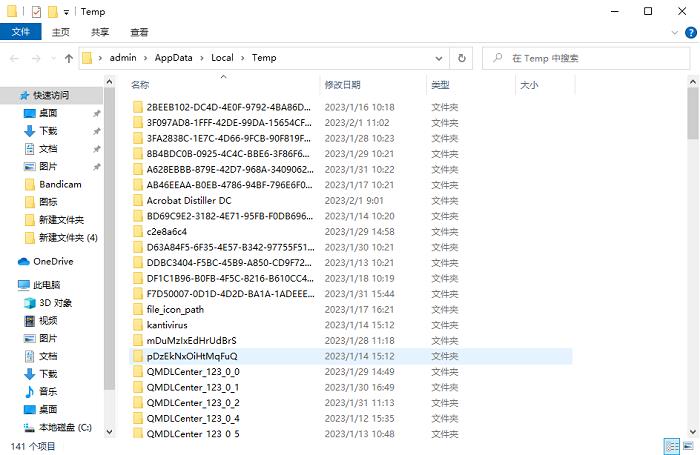Click the 音乐 note icon
Image resolution: width=700 pixels, height=455 pixels.
tap(29, 392)
